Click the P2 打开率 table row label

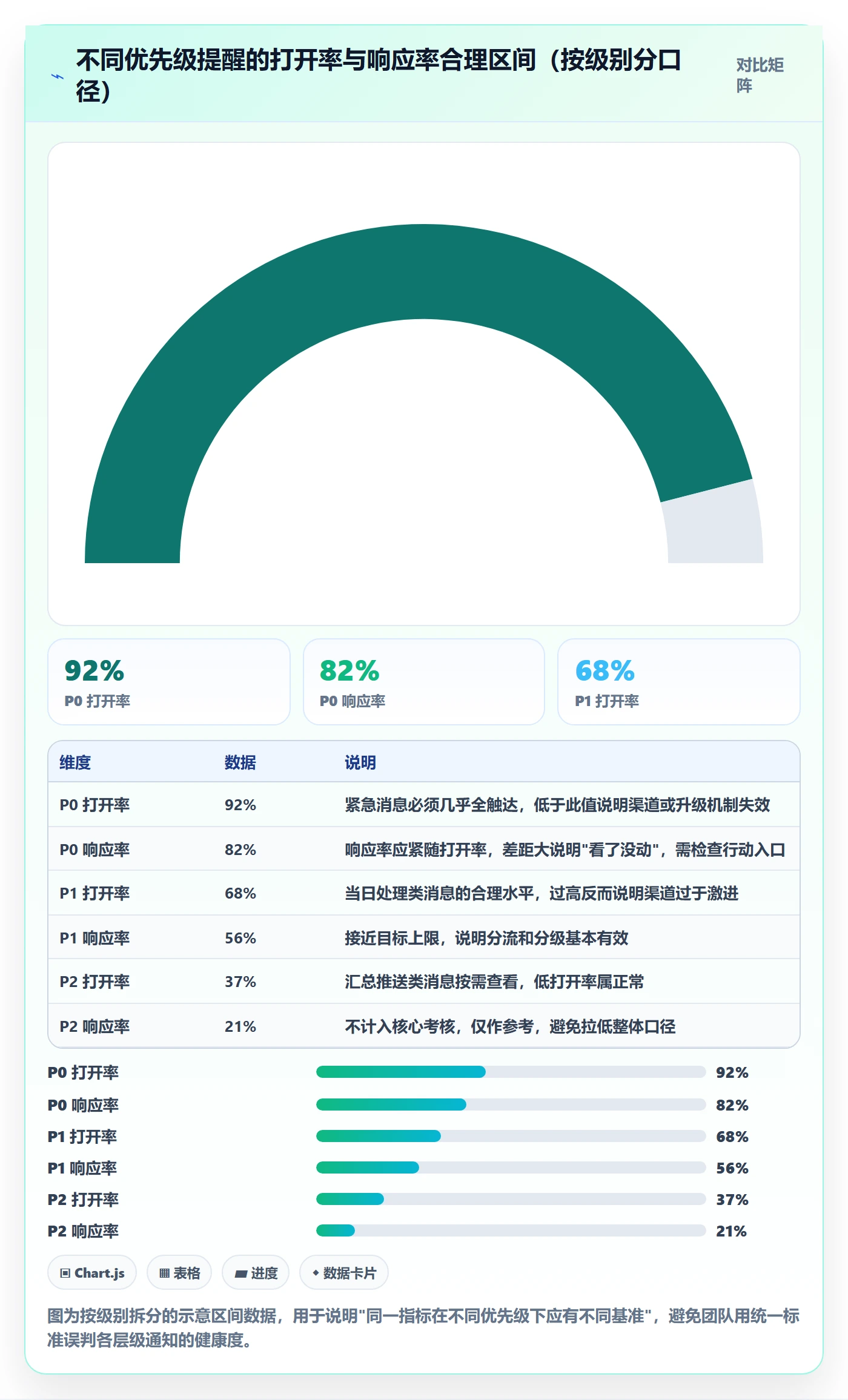94,982
